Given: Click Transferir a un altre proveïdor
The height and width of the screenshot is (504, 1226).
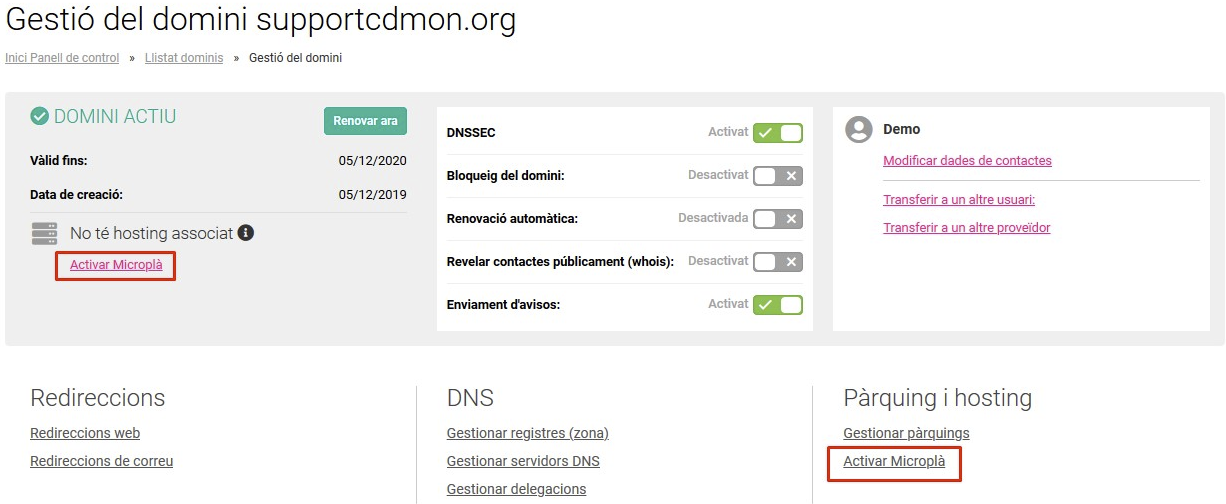Looking at the screenshot, I should point(966,228).
